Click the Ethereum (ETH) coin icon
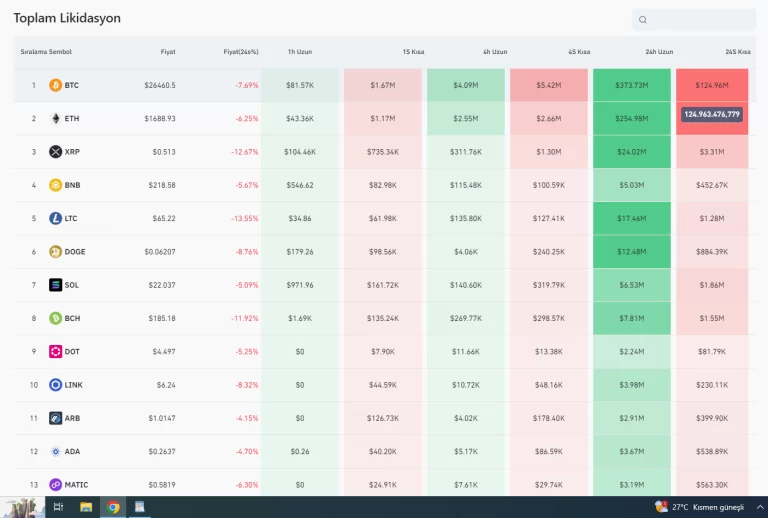The height and width of the screenshot is (518, 768). click(x=56, y=118)
